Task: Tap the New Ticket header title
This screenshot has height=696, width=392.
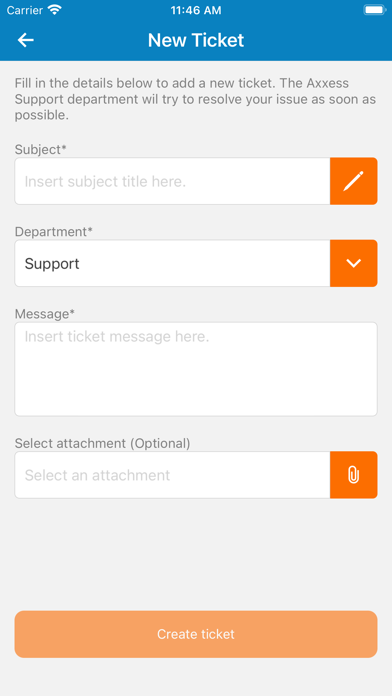Action: coord(196,40)
